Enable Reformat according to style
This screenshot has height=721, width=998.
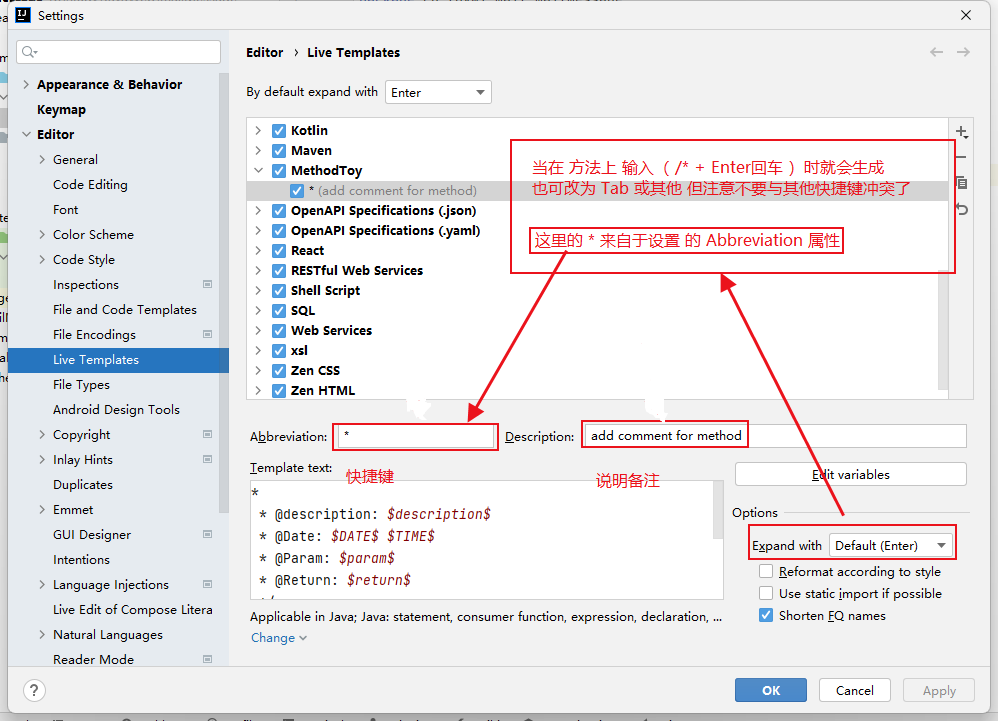tap(766, 572)
